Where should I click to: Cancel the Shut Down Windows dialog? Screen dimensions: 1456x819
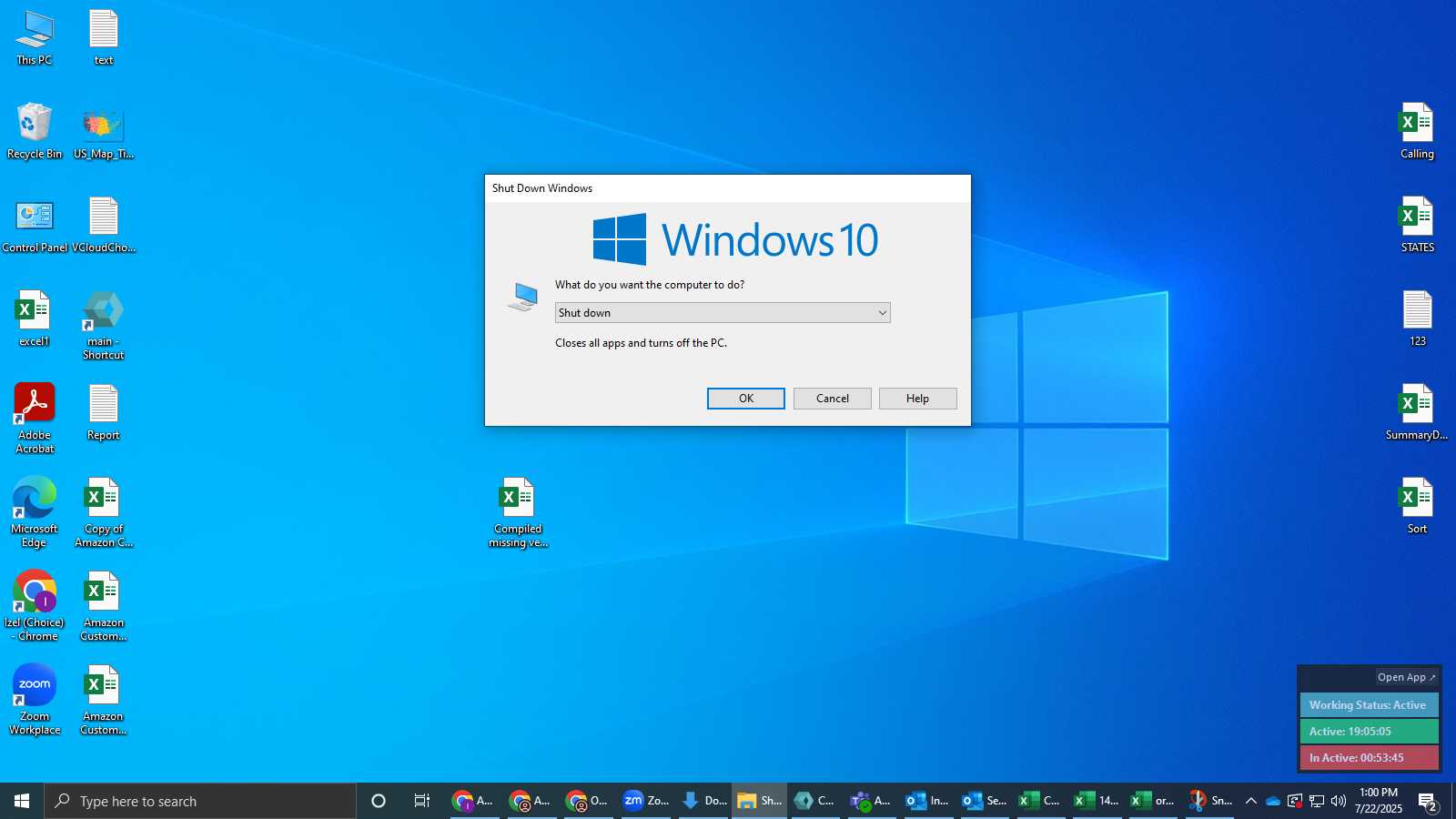pos(832,399)
